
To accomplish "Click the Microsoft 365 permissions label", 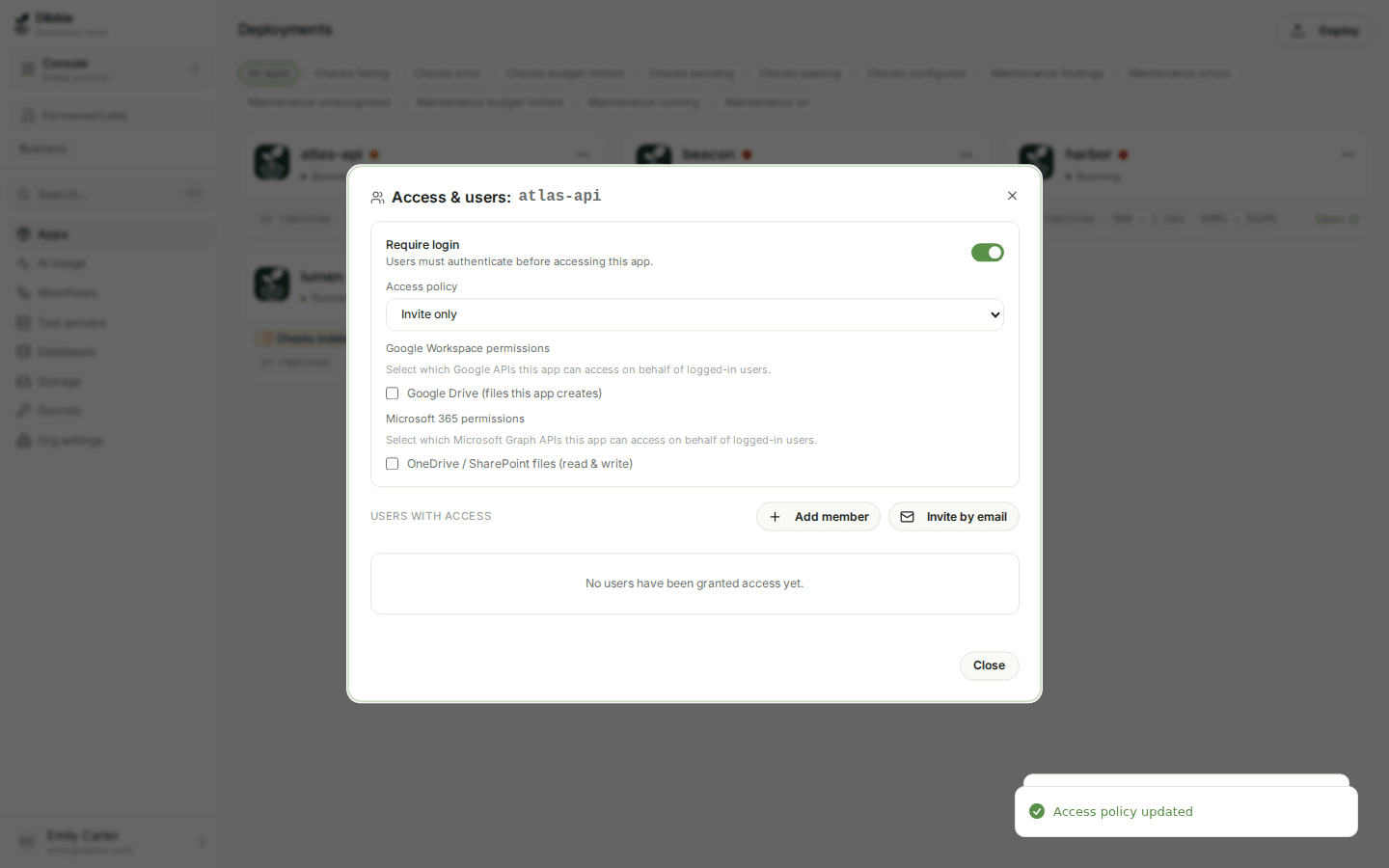I will 455,419.
